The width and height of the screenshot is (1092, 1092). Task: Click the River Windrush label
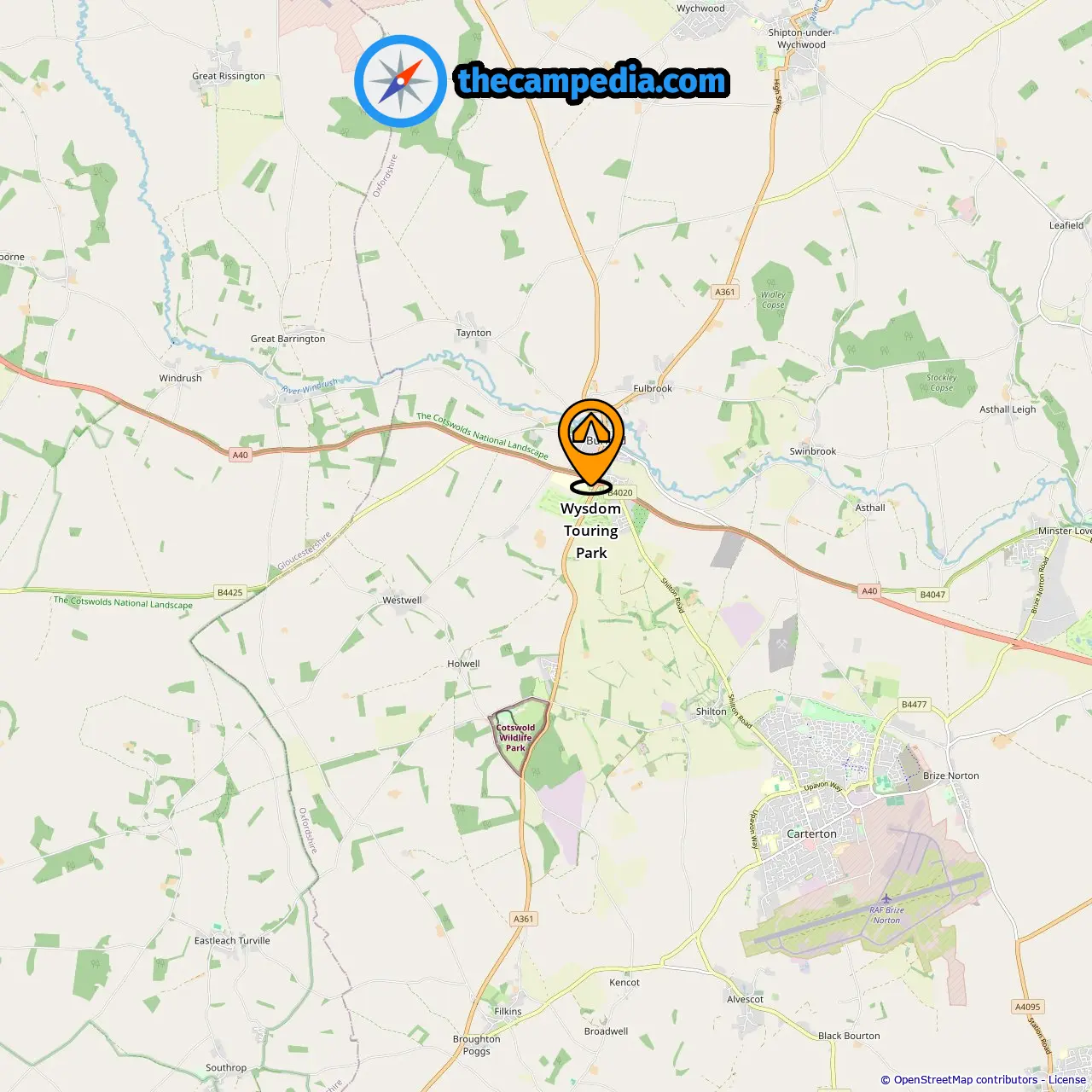[310, 386]
